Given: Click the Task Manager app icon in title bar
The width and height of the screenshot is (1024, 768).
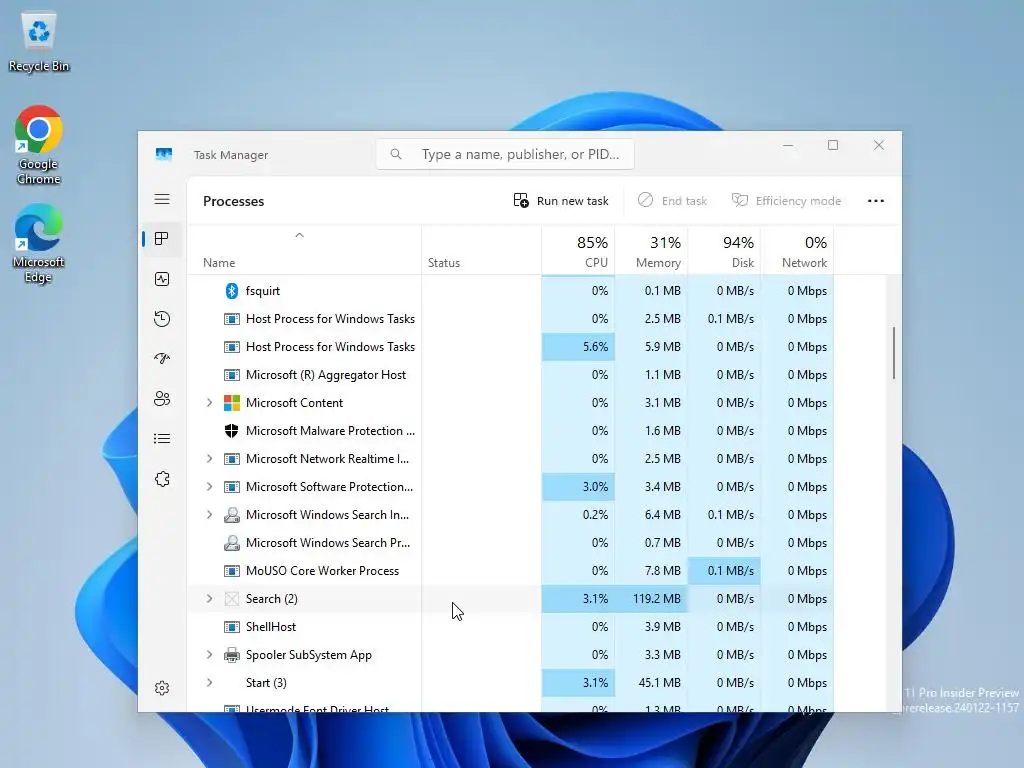Looking at the screenshot, I should 164,155.
